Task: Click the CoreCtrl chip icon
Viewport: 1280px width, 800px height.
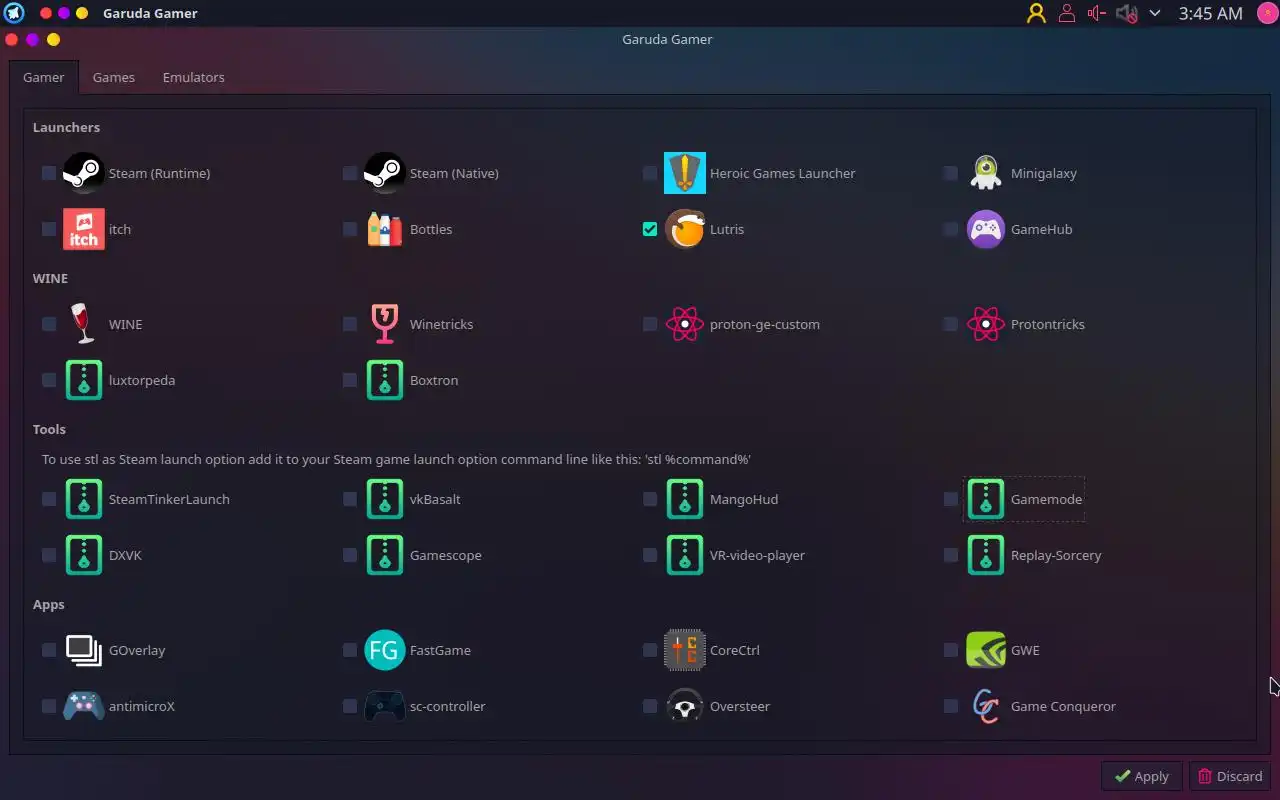Action: coord(685,650)
